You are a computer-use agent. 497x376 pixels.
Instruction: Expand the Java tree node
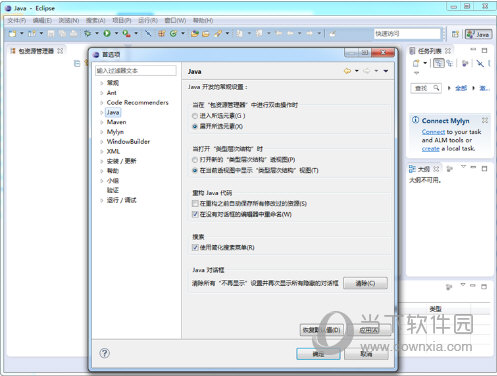[x=101, y=112]
